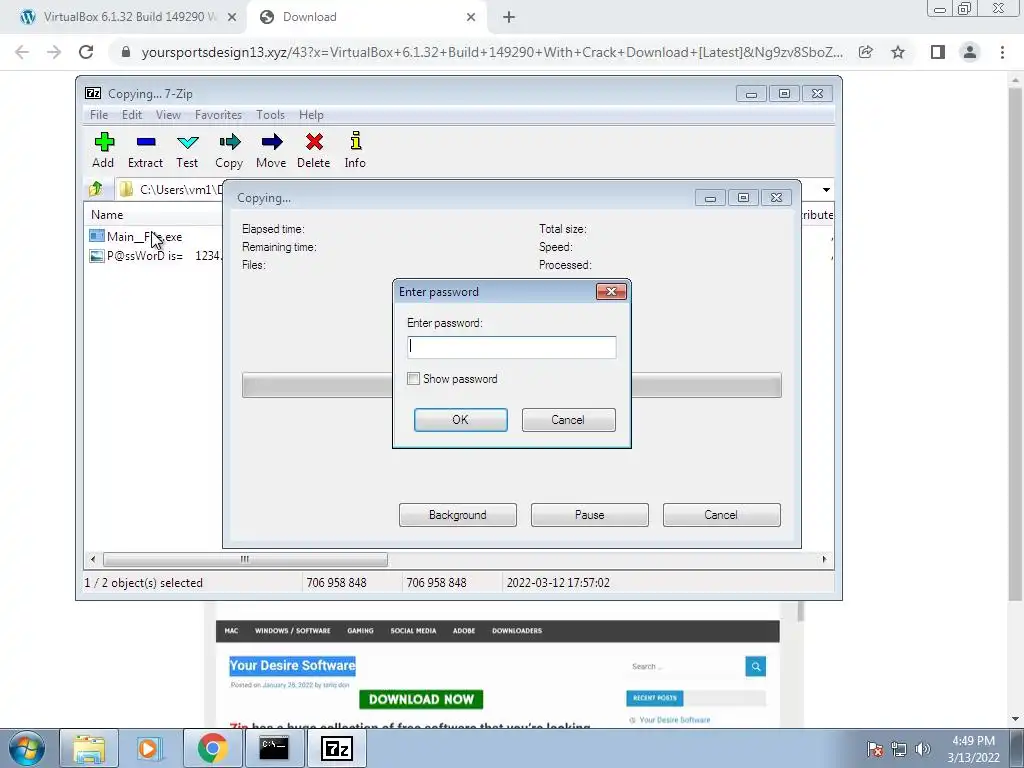
Task: Open the Favorites menu
Action: pyautogui.click(x=218, y=115)
